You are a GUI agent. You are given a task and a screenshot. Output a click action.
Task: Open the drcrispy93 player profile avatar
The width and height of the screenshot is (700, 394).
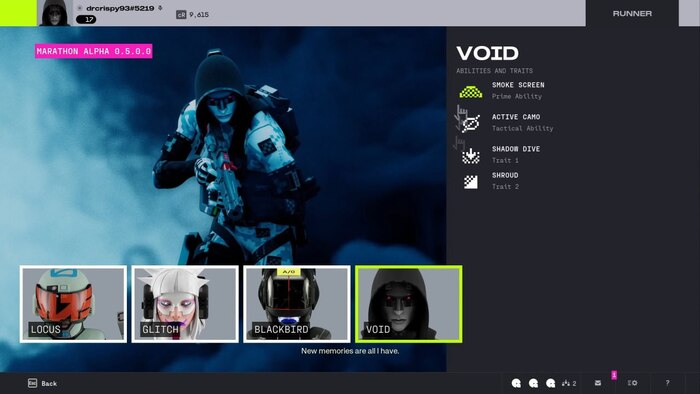54,13
